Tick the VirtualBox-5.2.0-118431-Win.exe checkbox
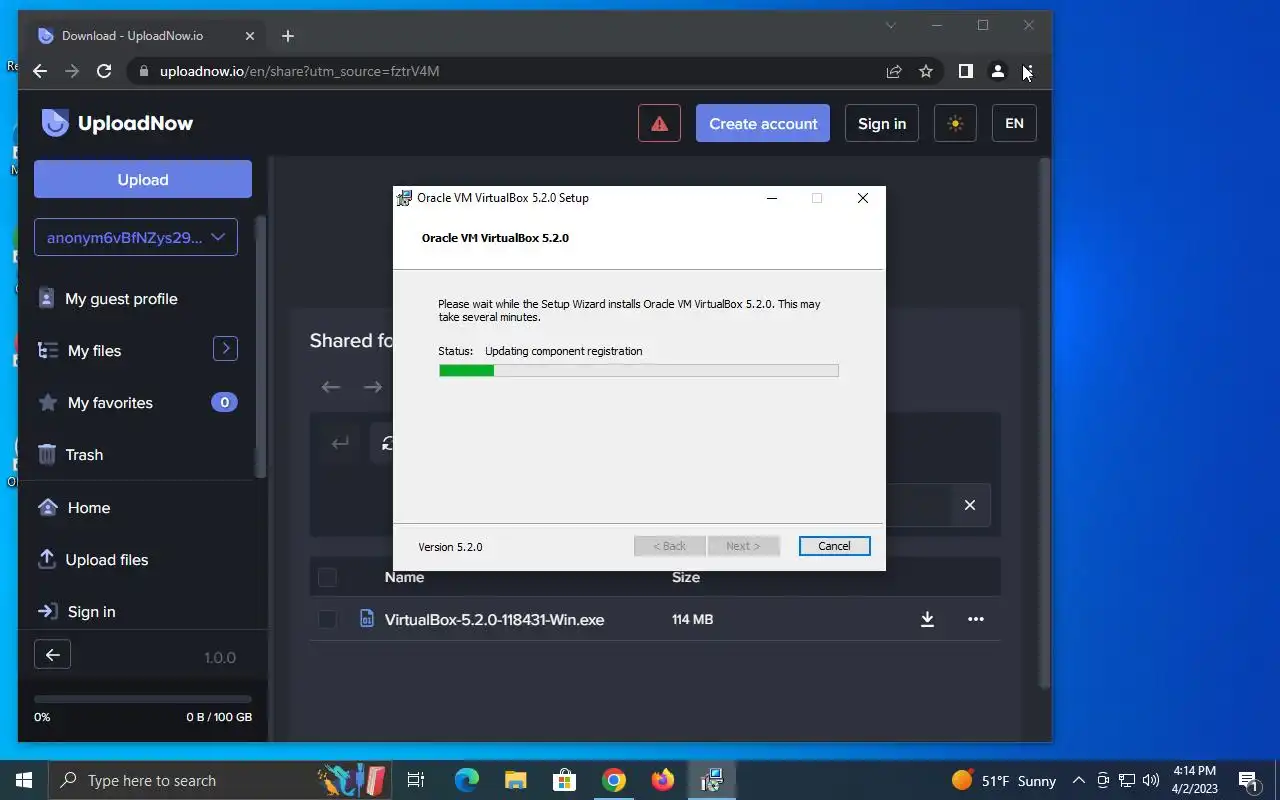Viewport: 1280px width, 800px height. (x=327, y=620)
